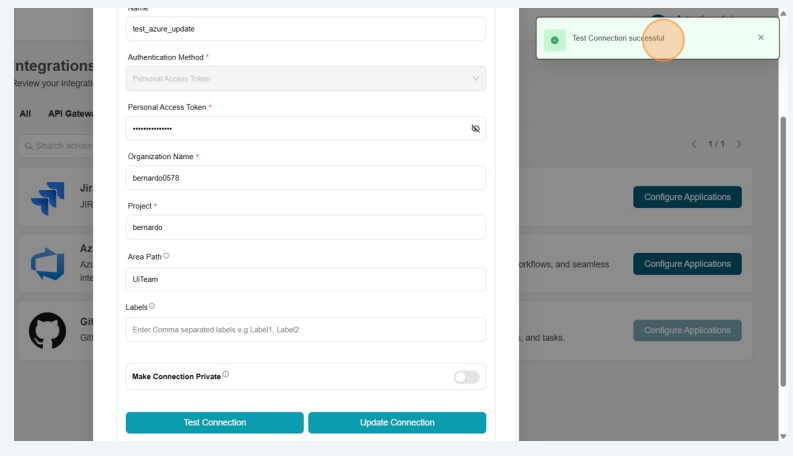
Task: Click the GitHub logo icon
Action: pyautogui.click(x=47, y=331)
